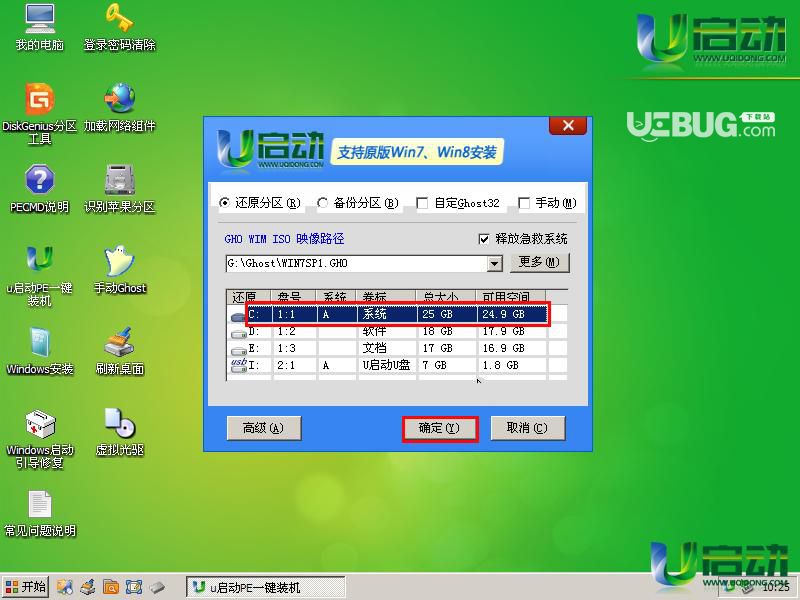The image size is (800, 600).
Task: Select the 还原分区(R) radio option
Action: [x=260, y=203]
